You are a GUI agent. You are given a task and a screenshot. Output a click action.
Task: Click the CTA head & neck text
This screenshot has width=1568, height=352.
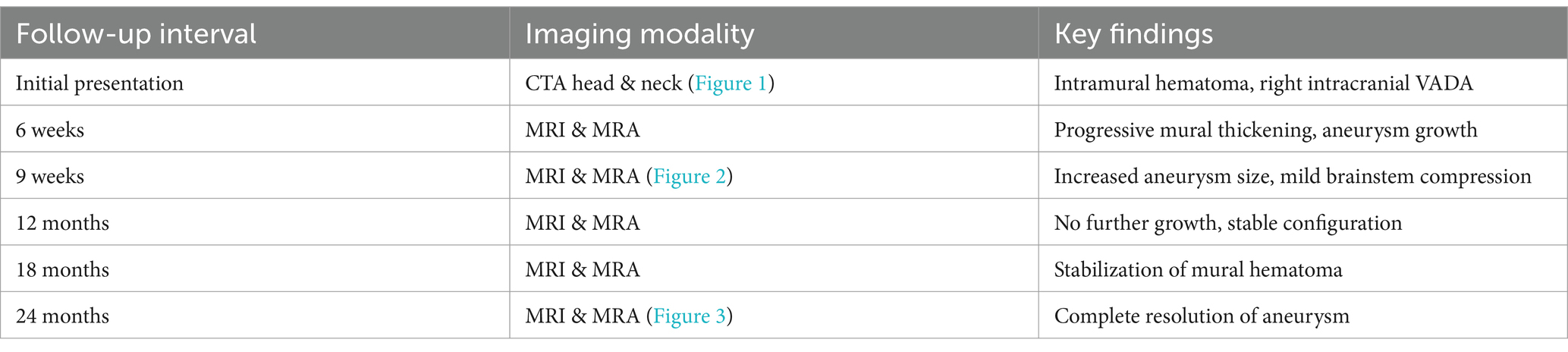[603, 83]
